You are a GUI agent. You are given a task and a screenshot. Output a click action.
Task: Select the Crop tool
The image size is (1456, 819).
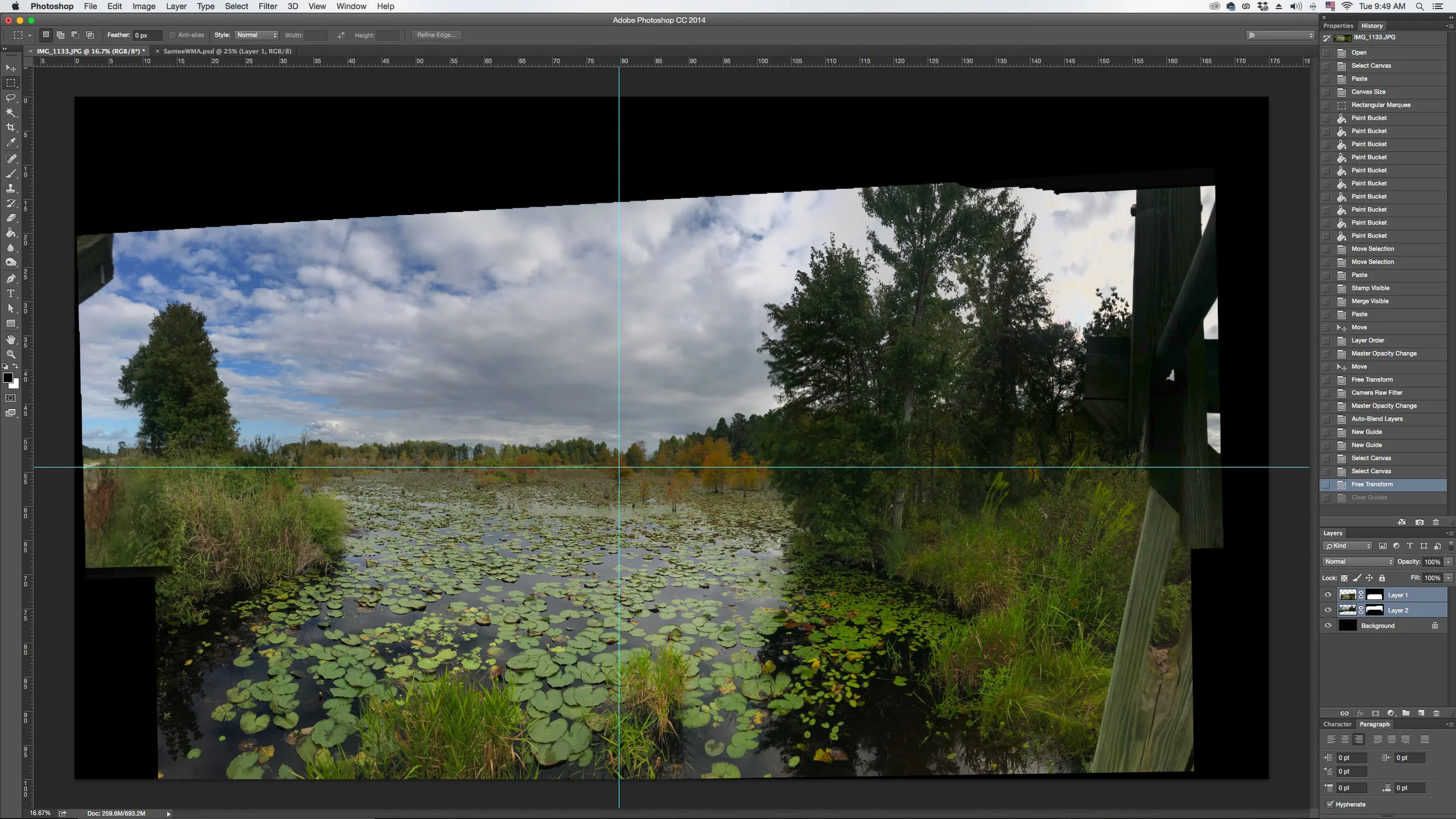(x=11, y=128)
